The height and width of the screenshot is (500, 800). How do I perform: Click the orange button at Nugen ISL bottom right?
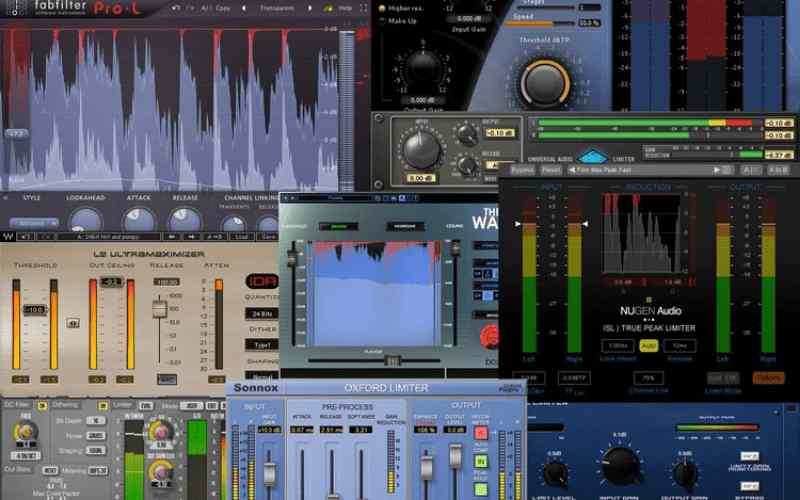coord(768,378)
